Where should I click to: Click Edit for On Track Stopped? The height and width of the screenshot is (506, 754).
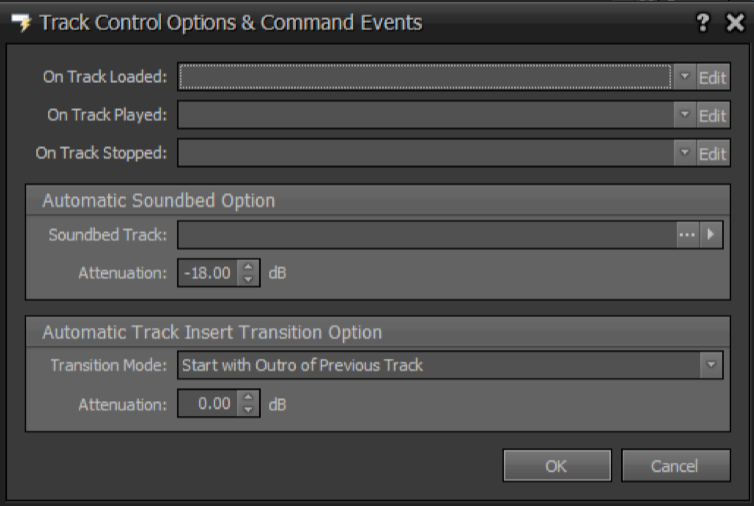pyautogui.click(x=712, y=153)
